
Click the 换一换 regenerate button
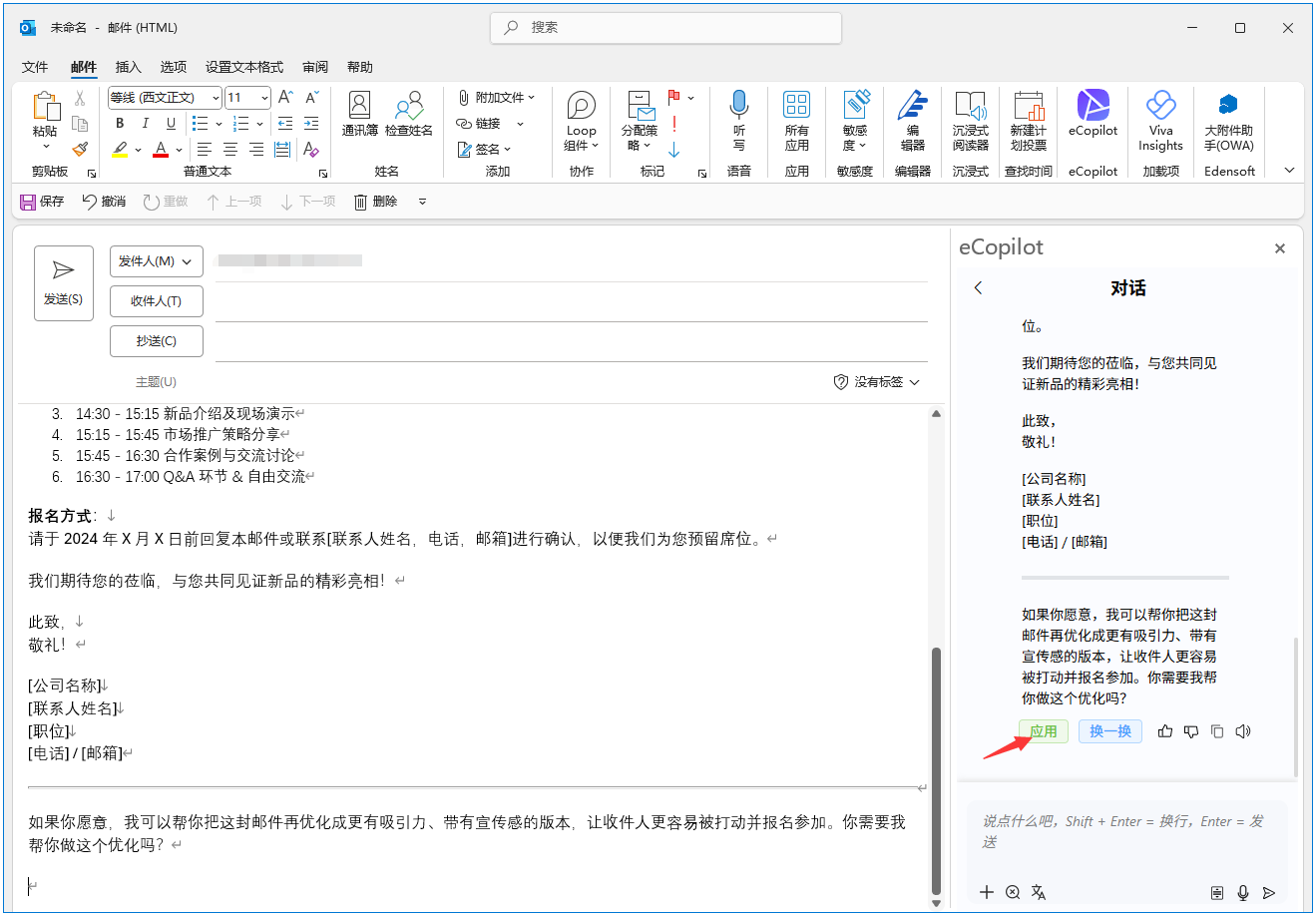pyautogui.click(x=1109, y=731)
